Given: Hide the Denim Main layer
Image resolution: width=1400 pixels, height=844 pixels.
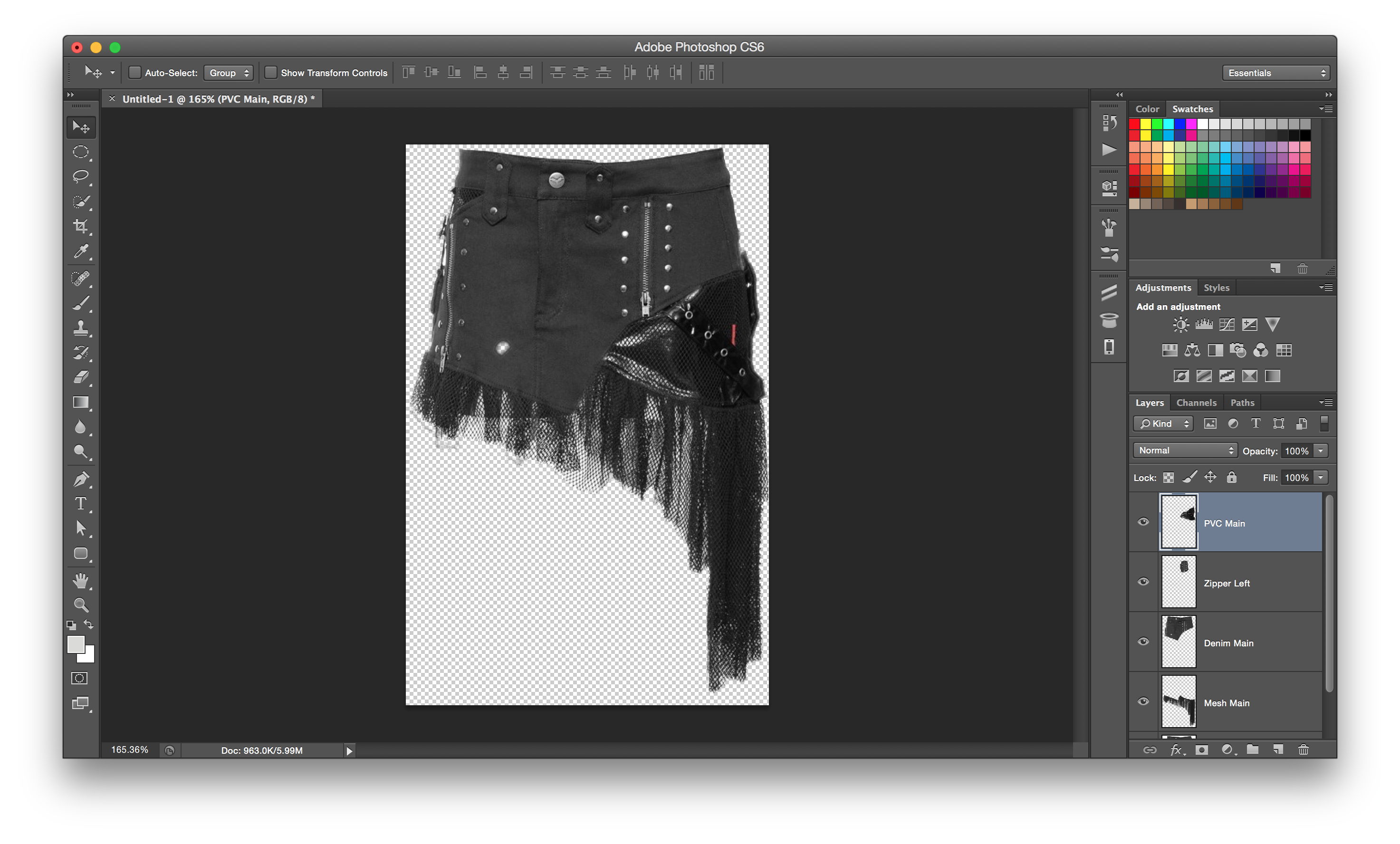Looking at the screenshot, I should pos(1143,642).
